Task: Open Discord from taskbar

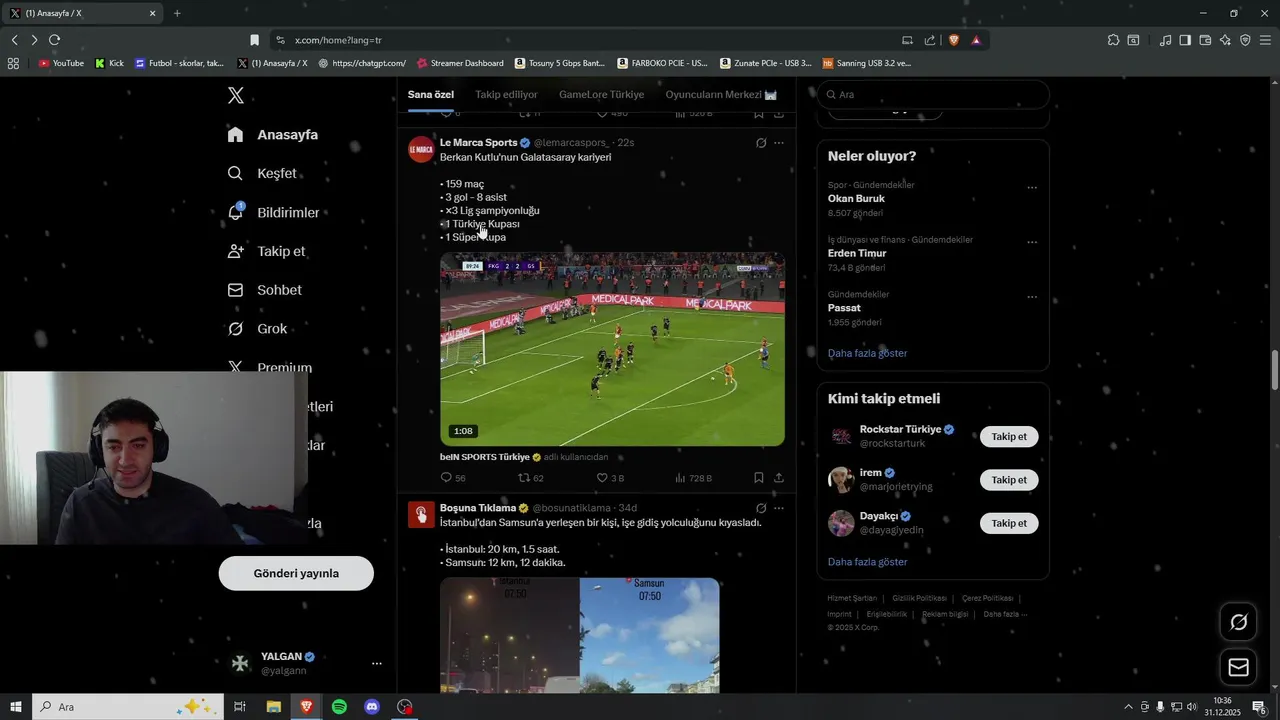Action: pyautogui.click(x=372, y=707)
